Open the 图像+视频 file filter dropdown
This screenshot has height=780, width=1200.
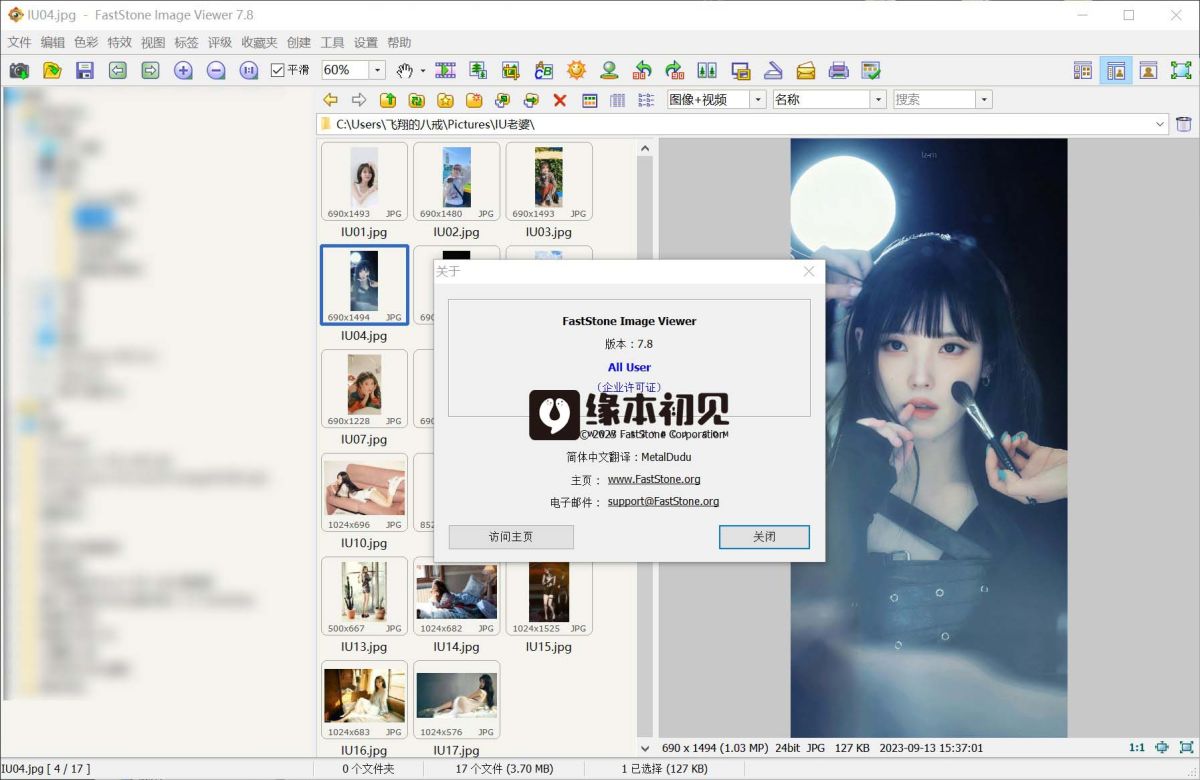[x=757, y=100]
